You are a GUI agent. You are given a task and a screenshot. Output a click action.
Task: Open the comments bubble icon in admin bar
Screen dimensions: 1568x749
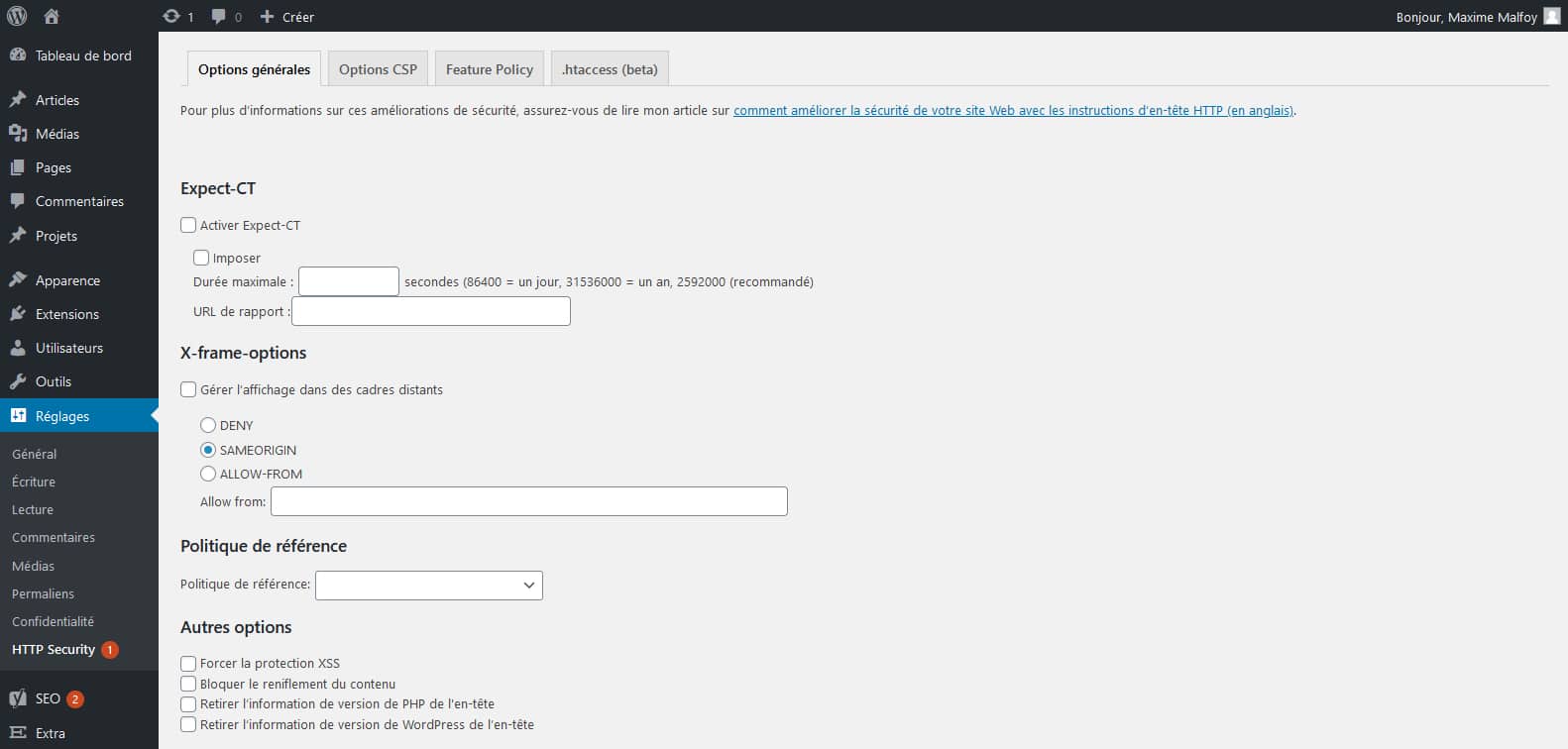[219, 16]
